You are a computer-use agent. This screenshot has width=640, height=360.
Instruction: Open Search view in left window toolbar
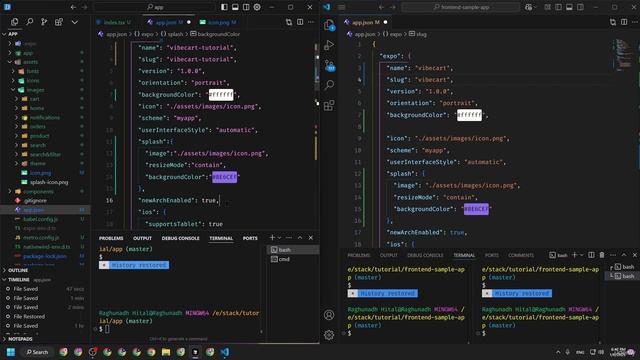pyautogui.click(x=29, y=22)
